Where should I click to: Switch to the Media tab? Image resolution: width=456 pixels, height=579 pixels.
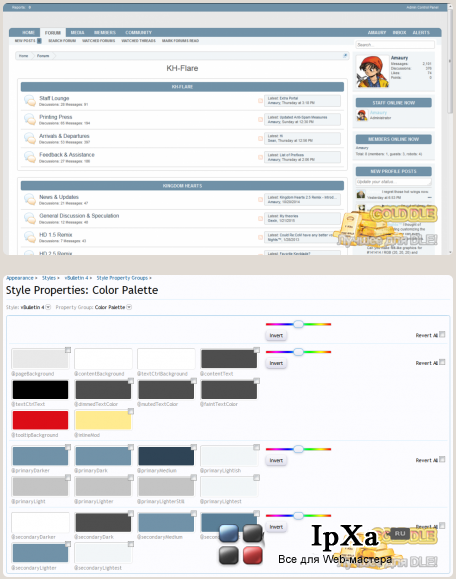78,32
